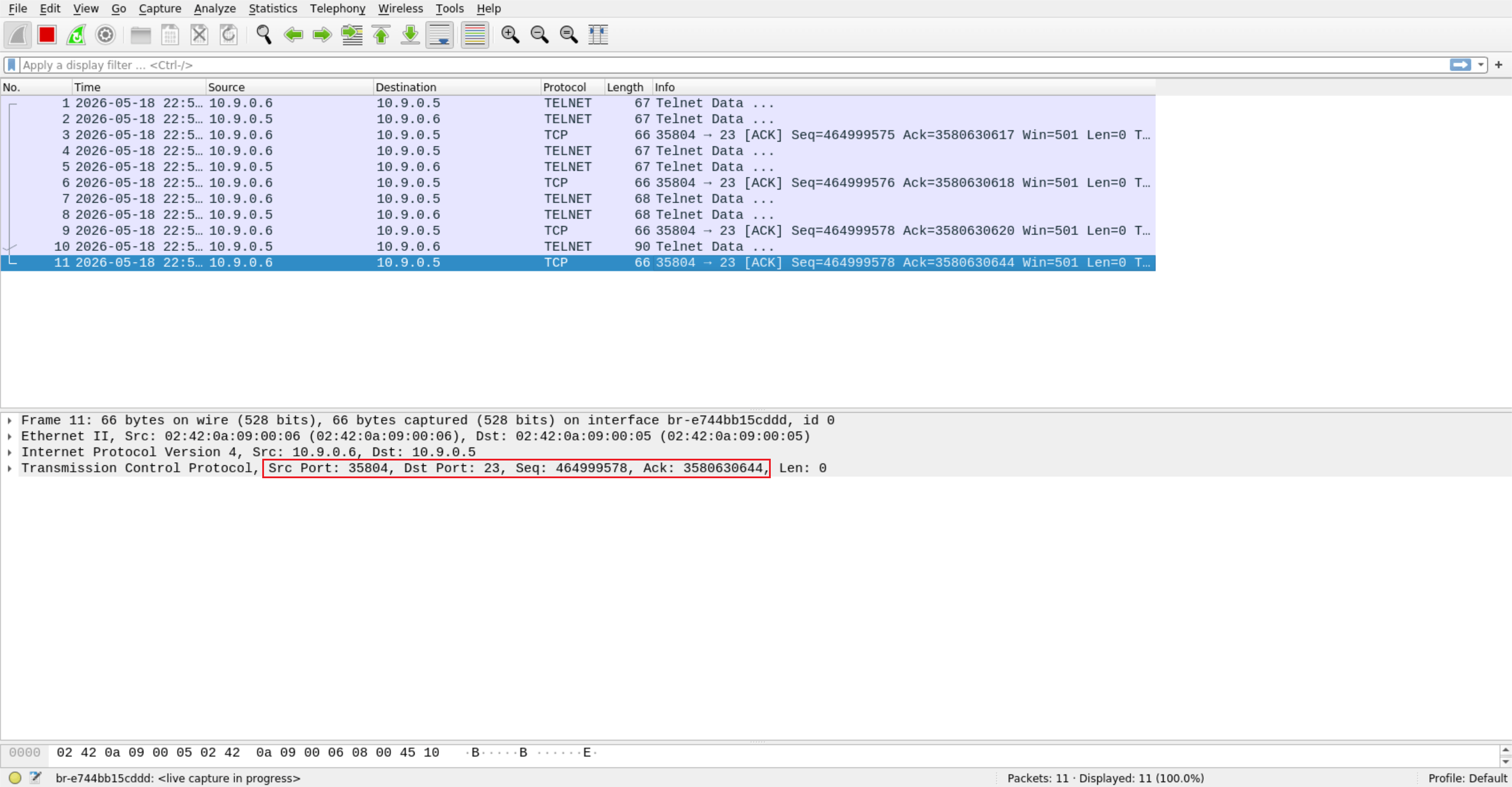Find a packet magnifier icon

click(263, 35)
